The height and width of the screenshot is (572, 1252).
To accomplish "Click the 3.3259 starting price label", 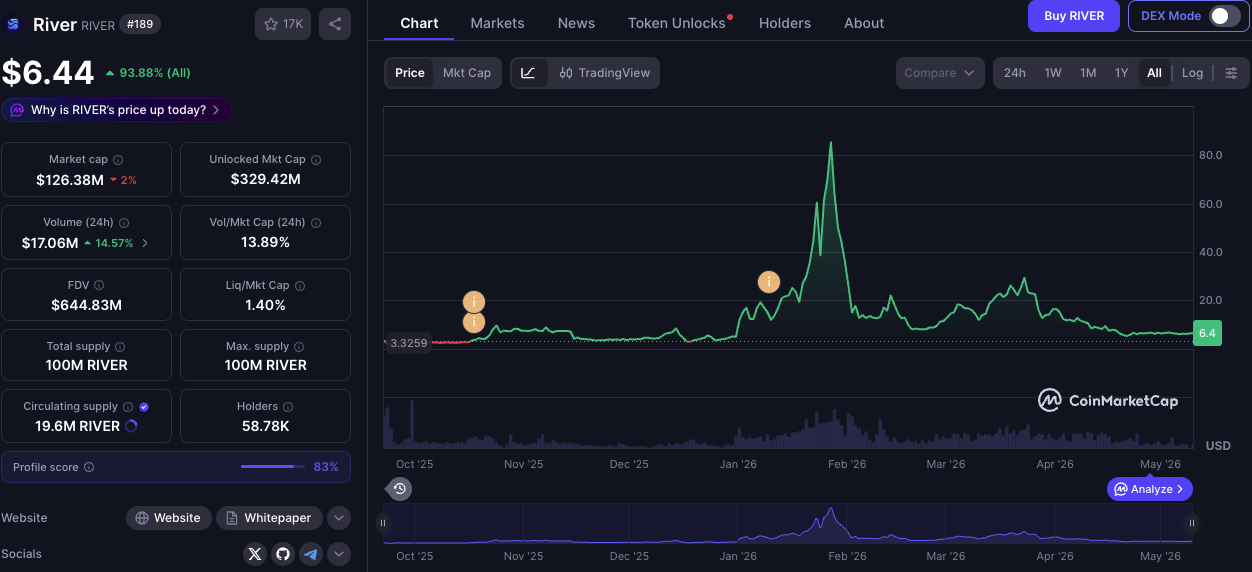I will click(408, 343).
